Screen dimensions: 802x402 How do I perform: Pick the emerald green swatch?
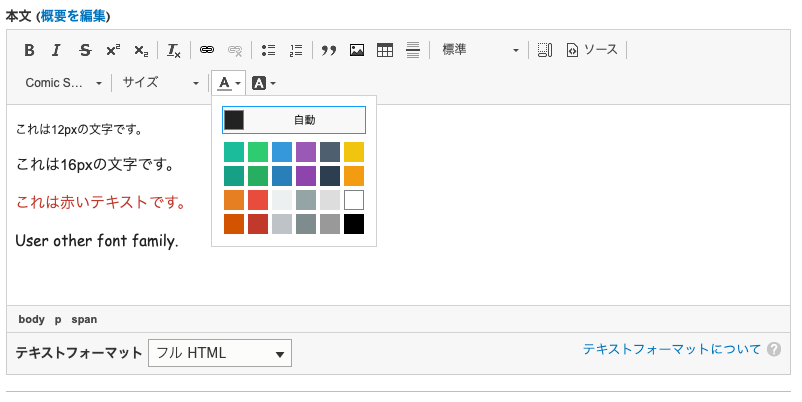(258, 152)
